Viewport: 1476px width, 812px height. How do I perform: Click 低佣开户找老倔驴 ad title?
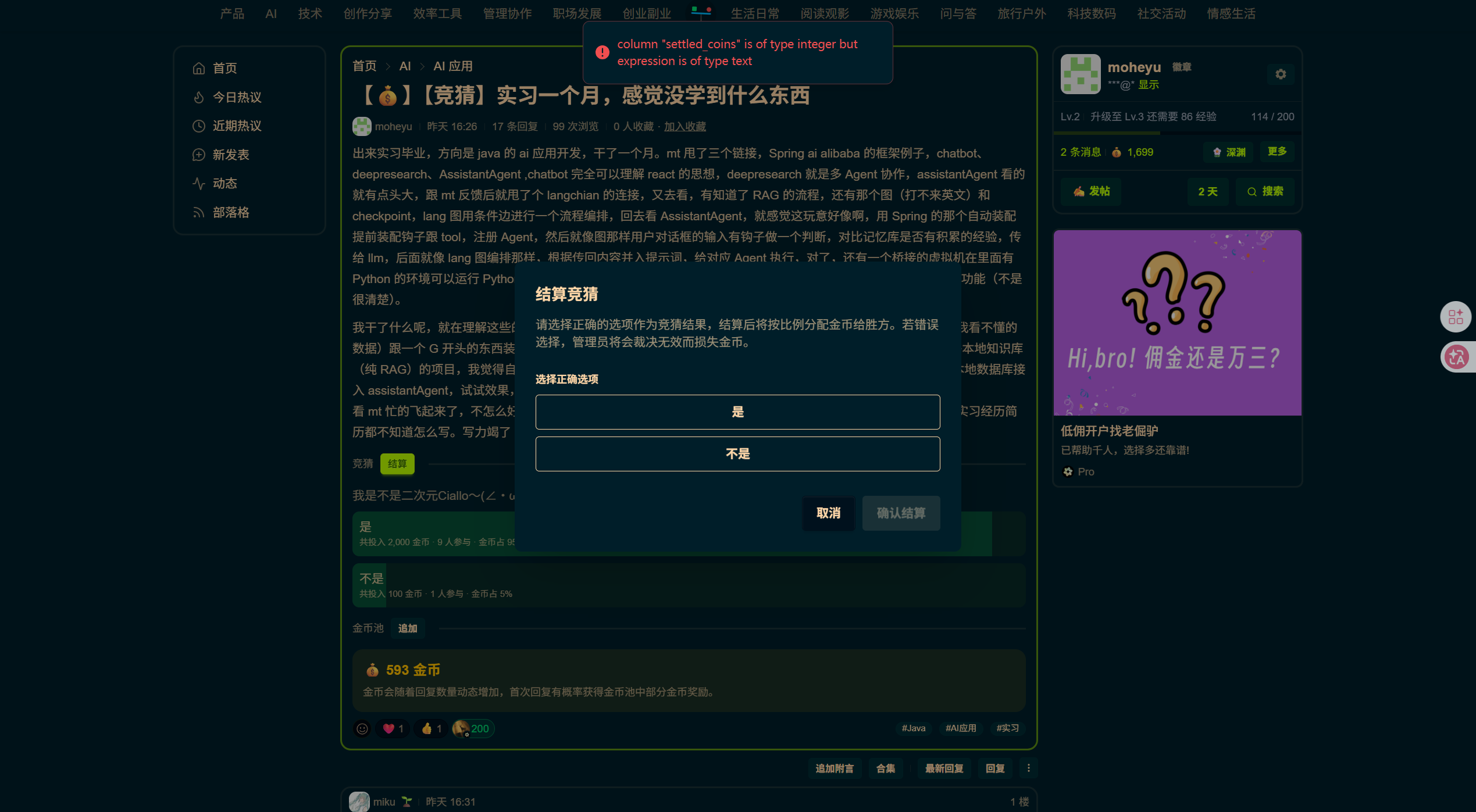pos(1109,431)
